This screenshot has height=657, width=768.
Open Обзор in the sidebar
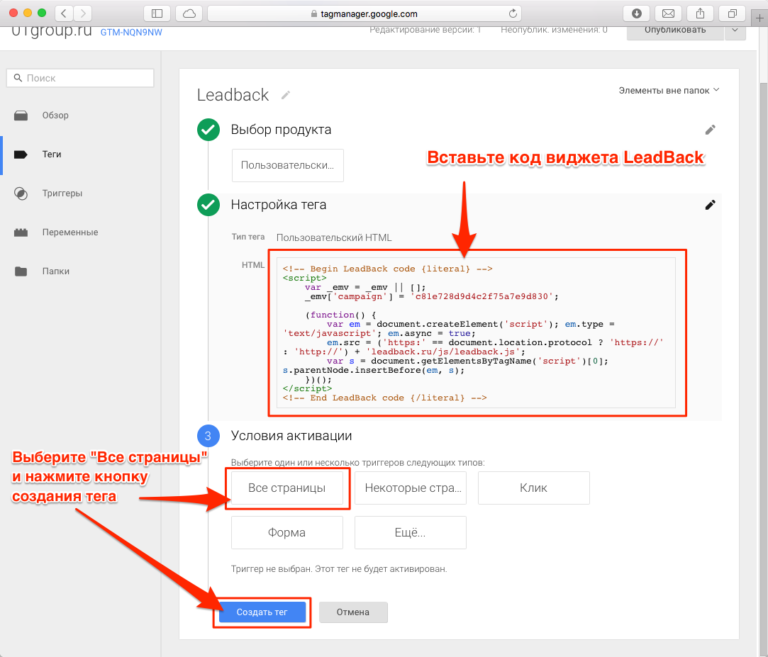pos(55,115)
